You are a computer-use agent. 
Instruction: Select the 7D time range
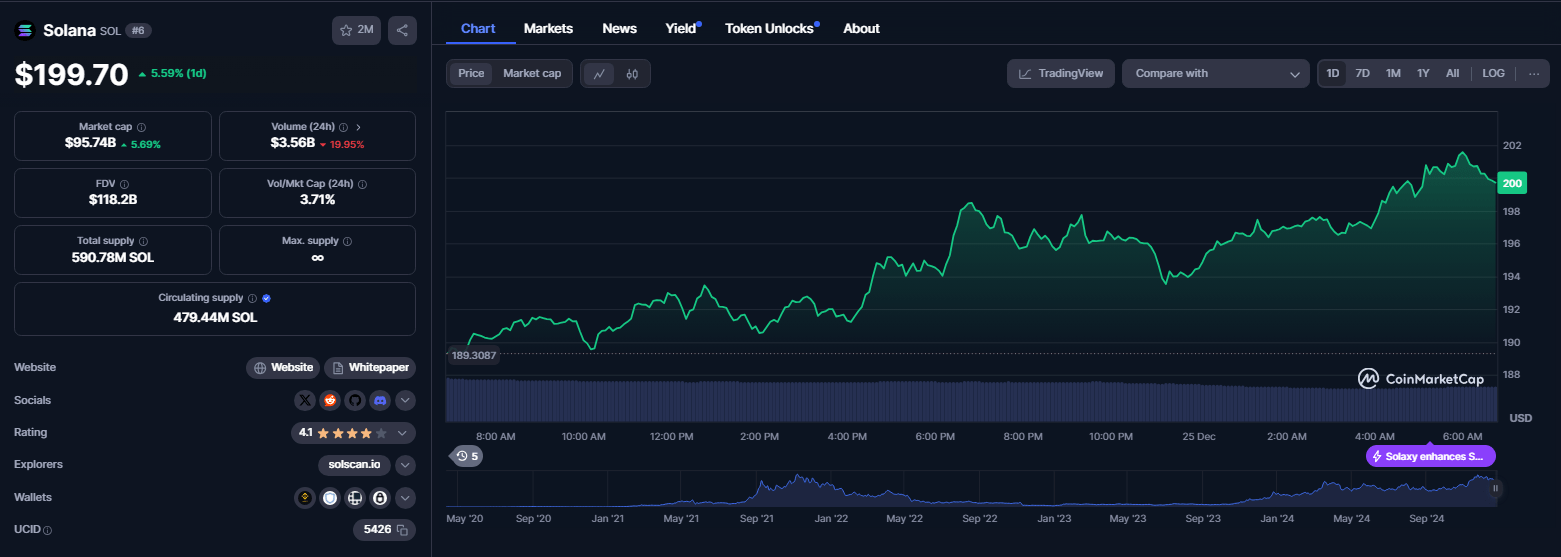pos(1362,73)
